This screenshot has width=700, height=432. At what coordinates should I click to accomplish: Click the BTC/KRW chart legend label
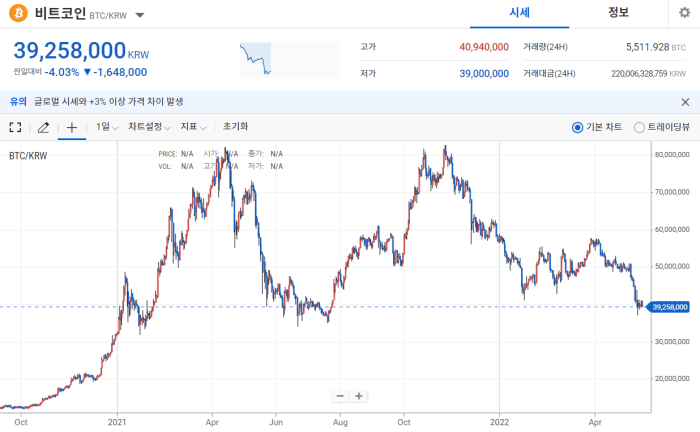[x=28, y=156]
